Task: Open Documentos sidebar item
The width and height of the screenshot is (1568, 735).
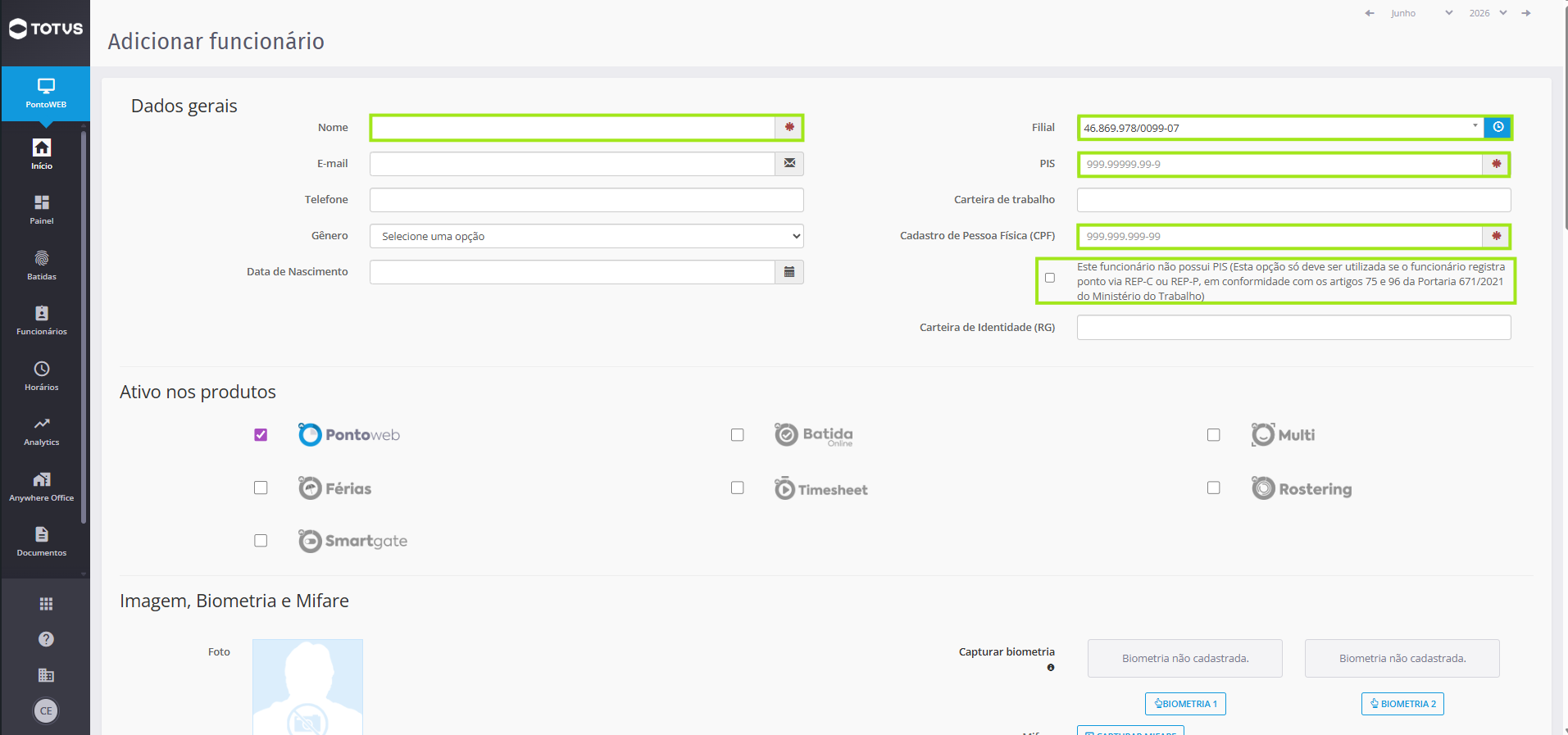Action: point(42,542)
